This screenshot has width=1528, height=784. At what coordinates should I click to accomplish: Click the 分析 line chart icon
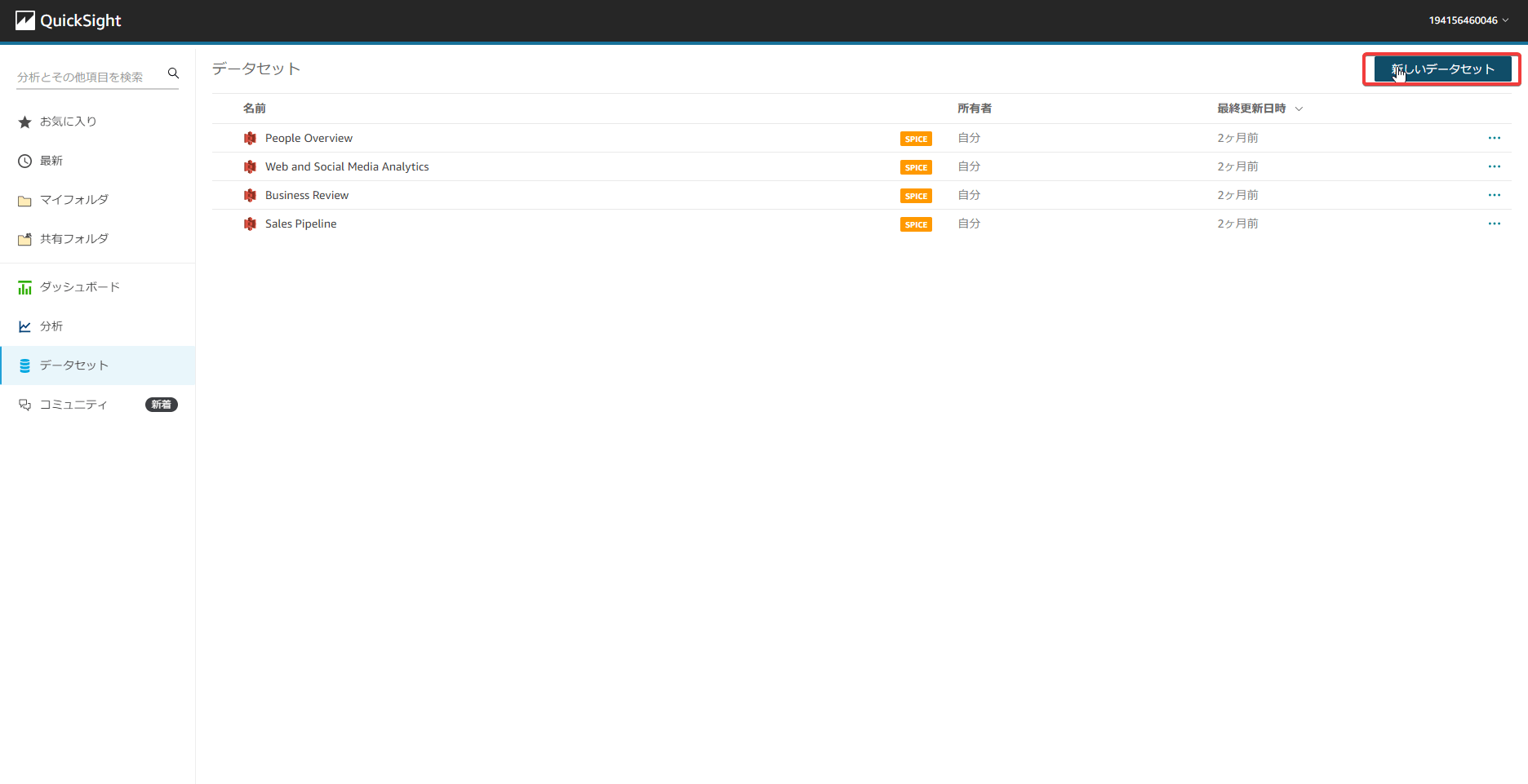click(x=24, y=326)
